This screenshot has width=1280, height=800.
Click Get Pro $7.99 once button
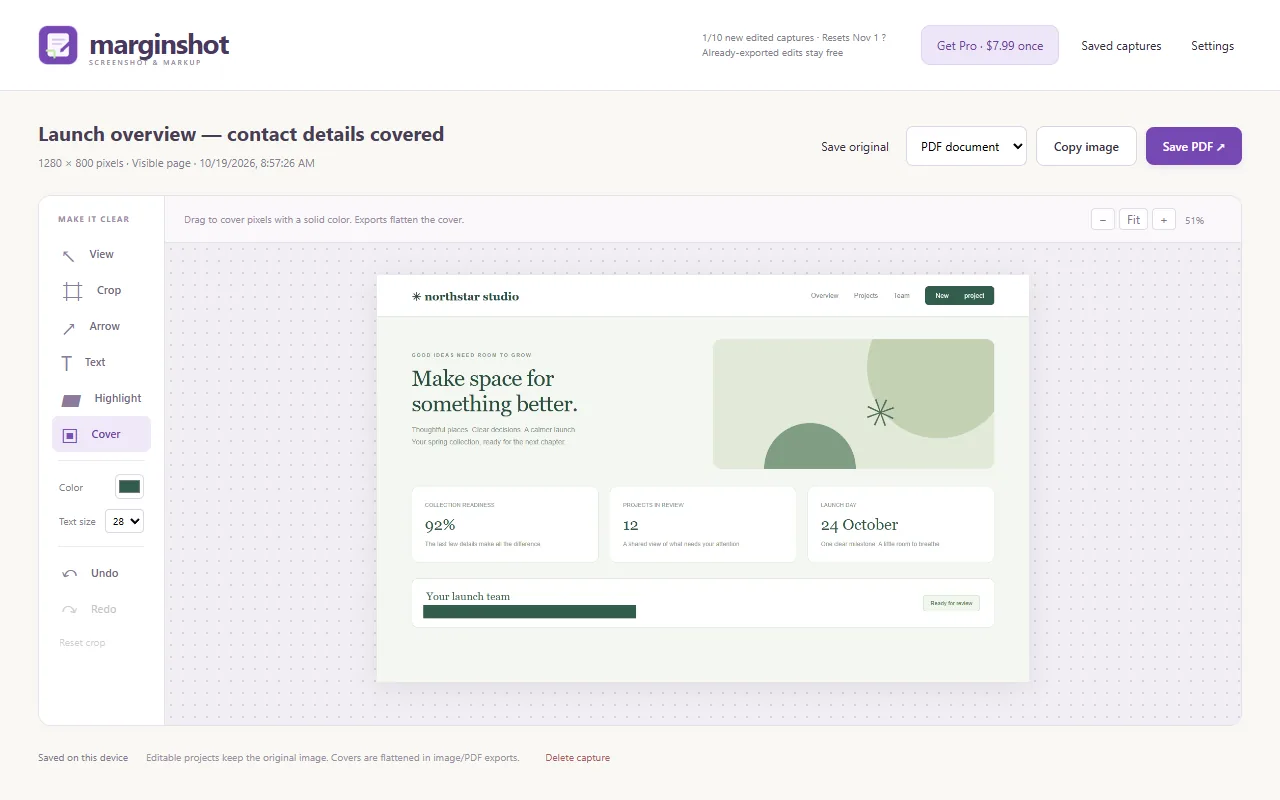coord(990,45)
